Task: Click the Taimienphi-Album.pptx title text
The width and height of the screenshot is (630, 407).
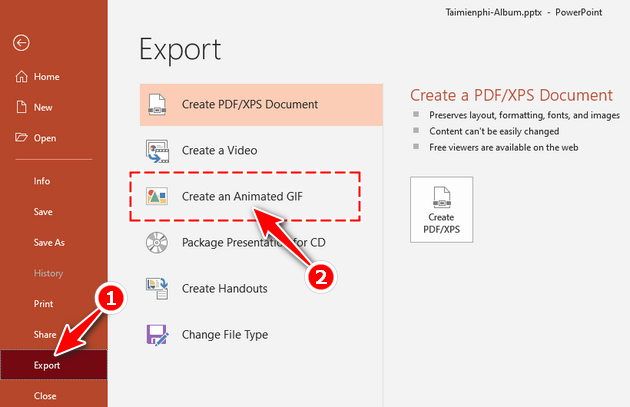Action: [494, 12]
